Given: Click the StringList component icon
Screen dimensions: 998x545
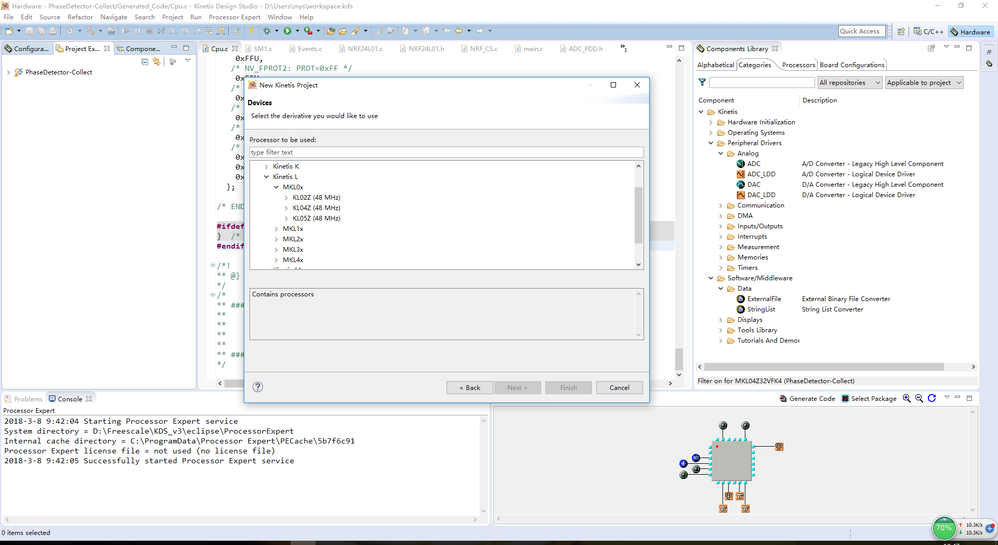Looking at the screenshot, I should tap(741, 309).
